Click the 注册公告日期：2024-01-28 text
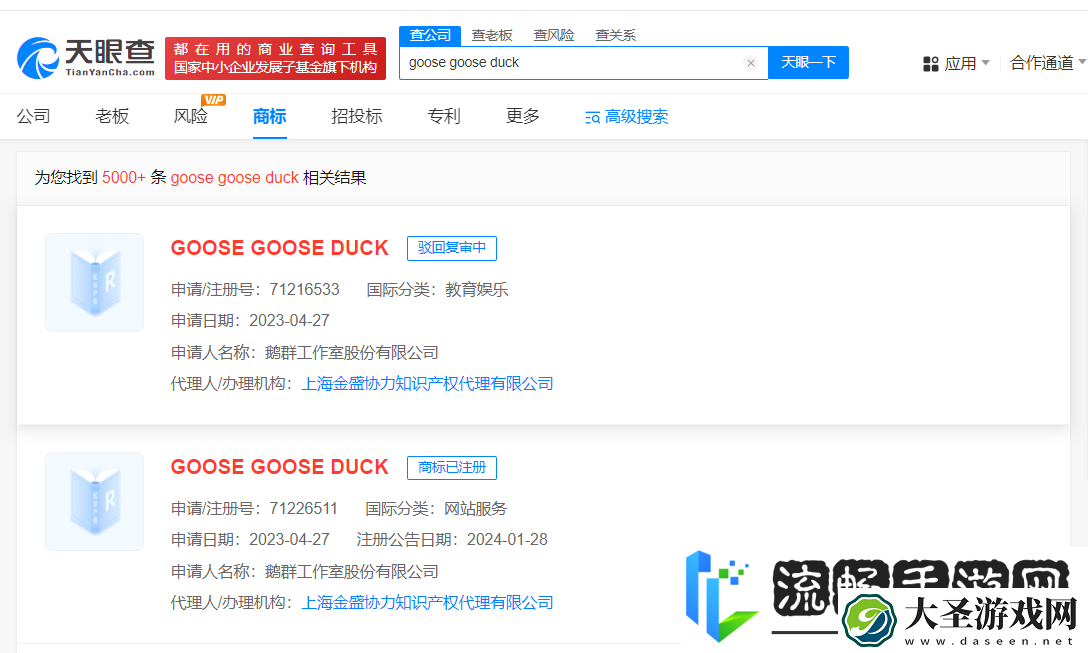Image resolution: width=1088 pixels, height=653 pixels. tap(452, 540)
